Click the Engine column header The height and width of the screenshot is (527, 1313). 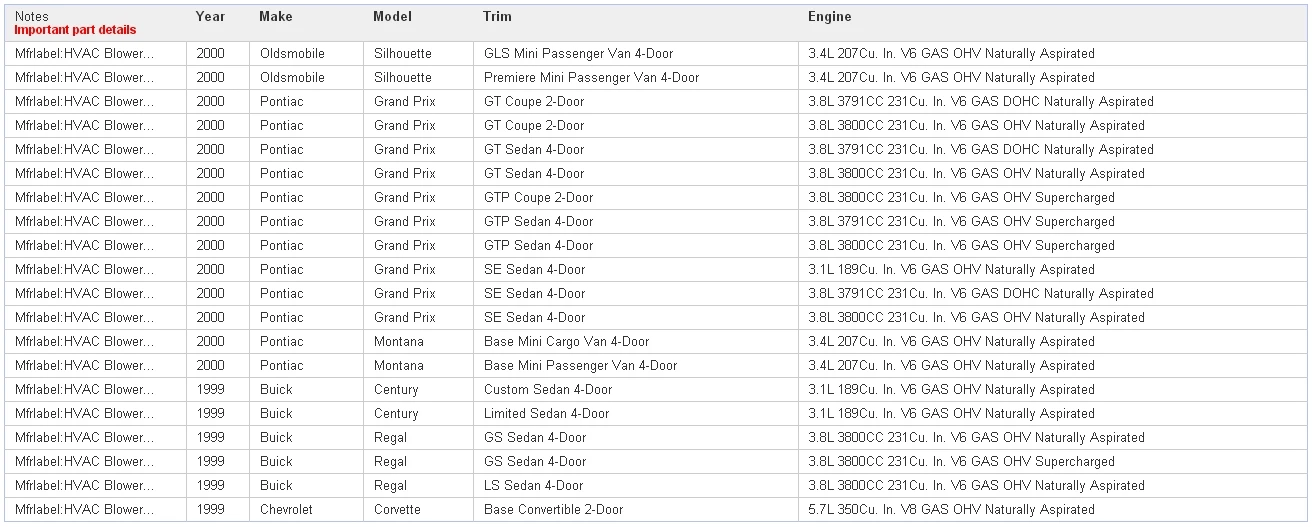830,17
